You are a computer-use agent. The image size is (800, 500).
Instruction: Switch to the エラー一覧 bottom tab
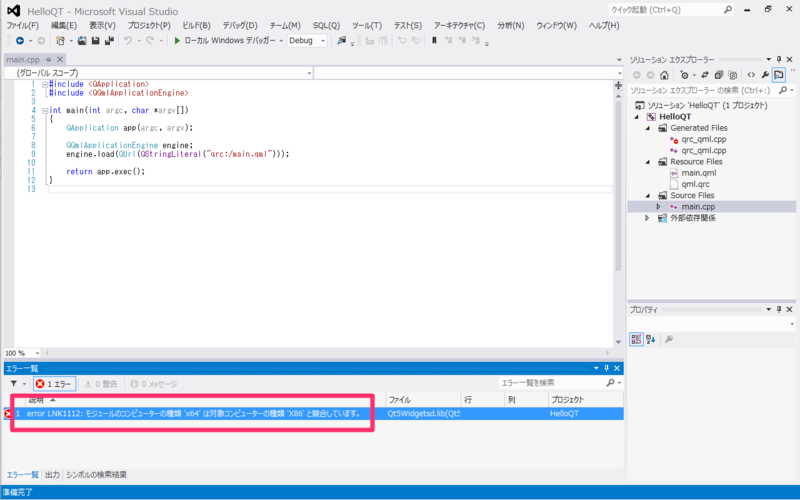(22, 475)
